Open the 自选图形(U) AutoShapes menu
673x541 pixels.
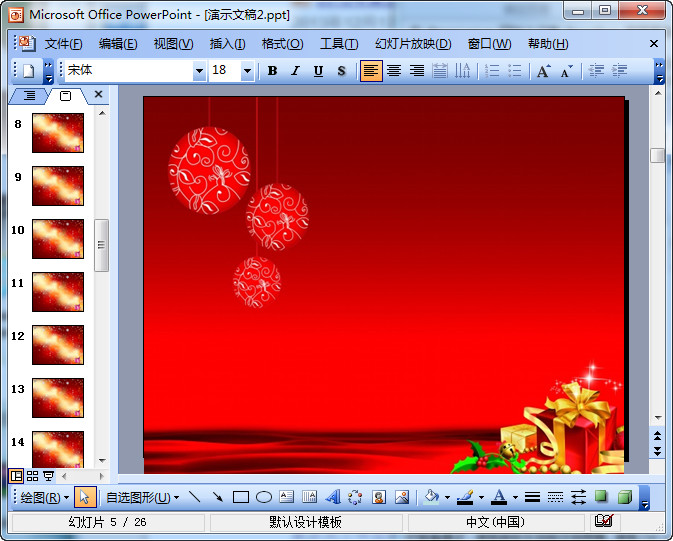pyautogui.click(x=142, y=498)
